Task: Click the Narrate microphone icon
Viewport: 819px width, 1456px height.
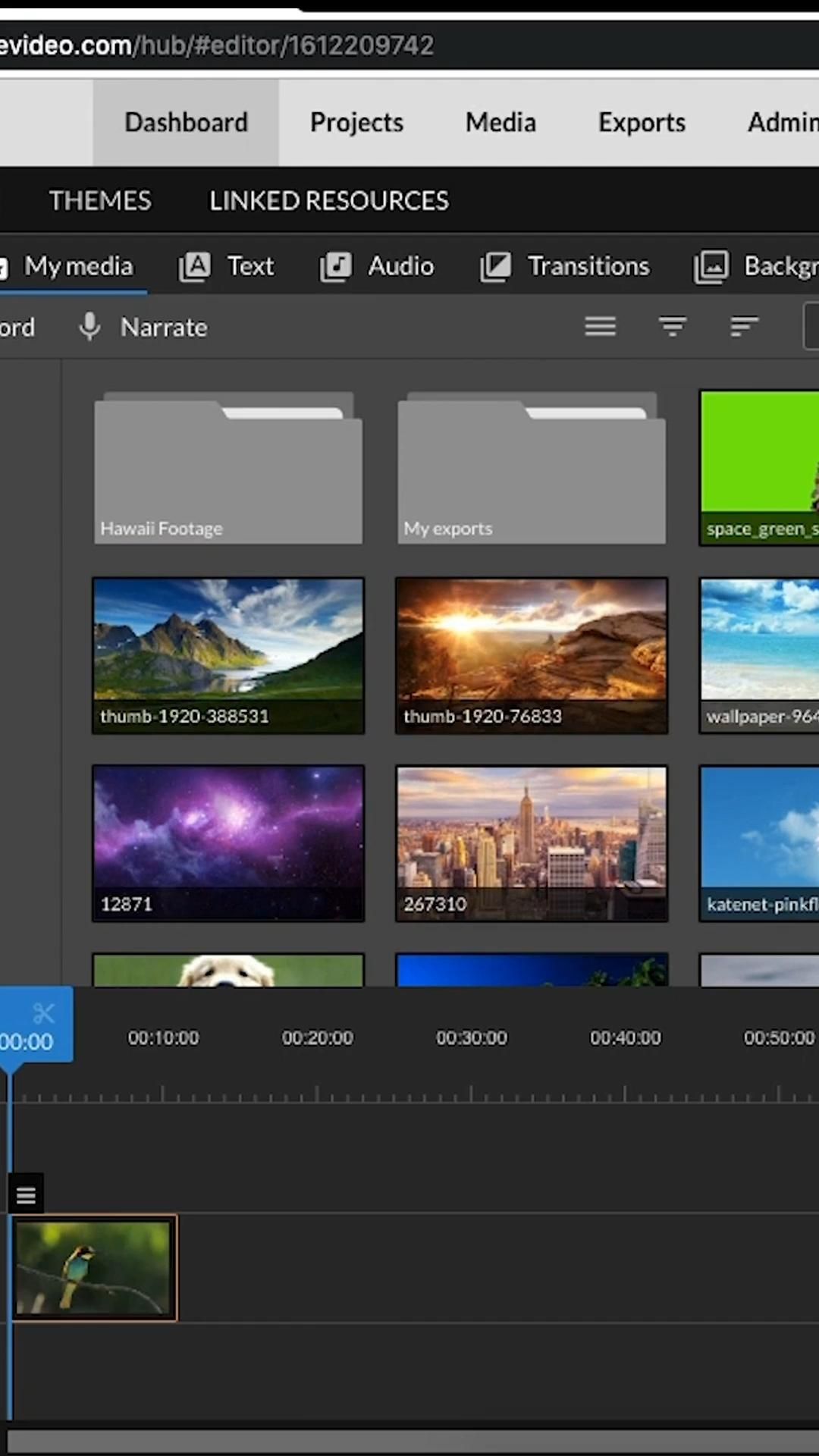Action: click(89, 327)
